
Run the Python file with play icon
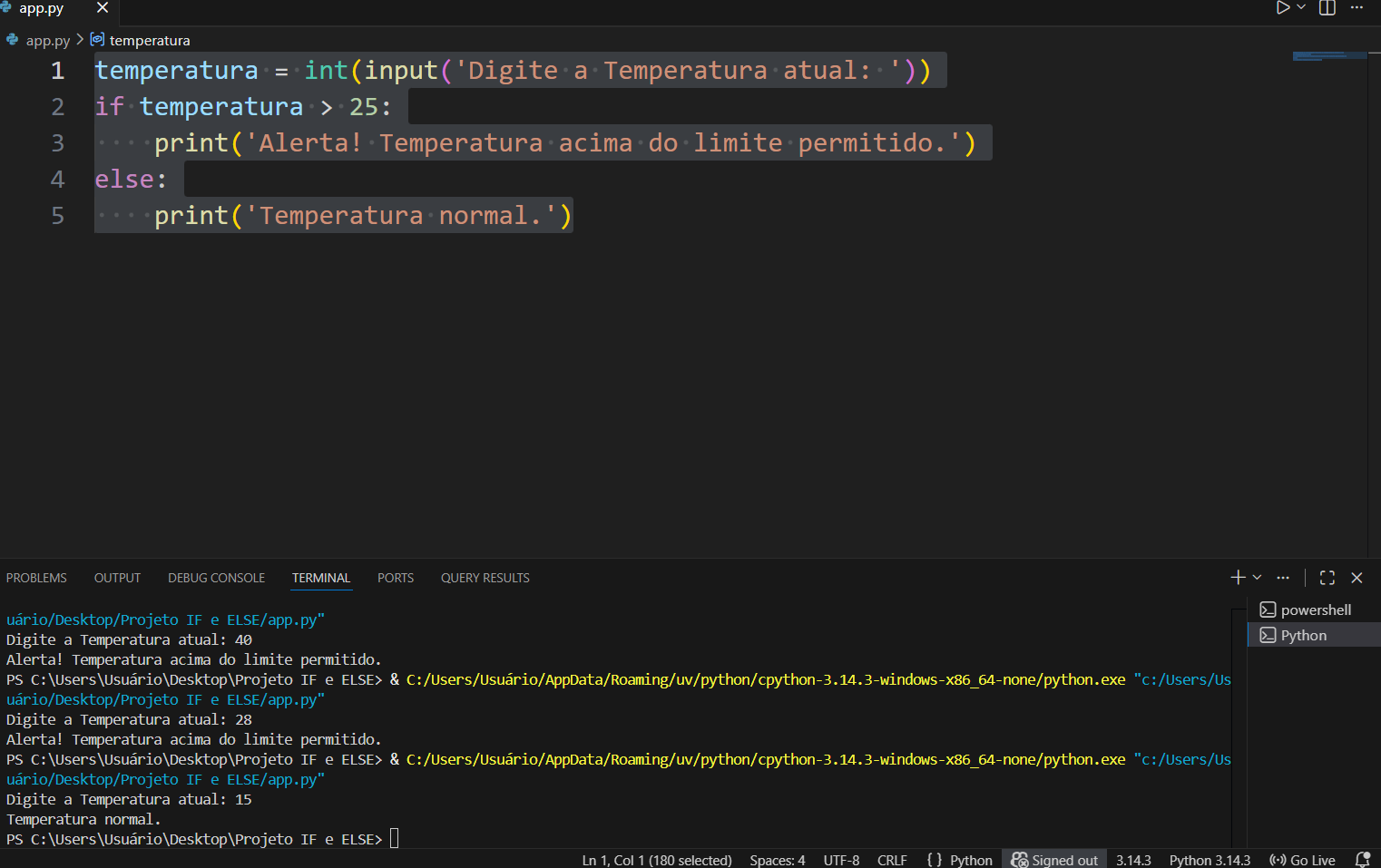(1282, 8)
